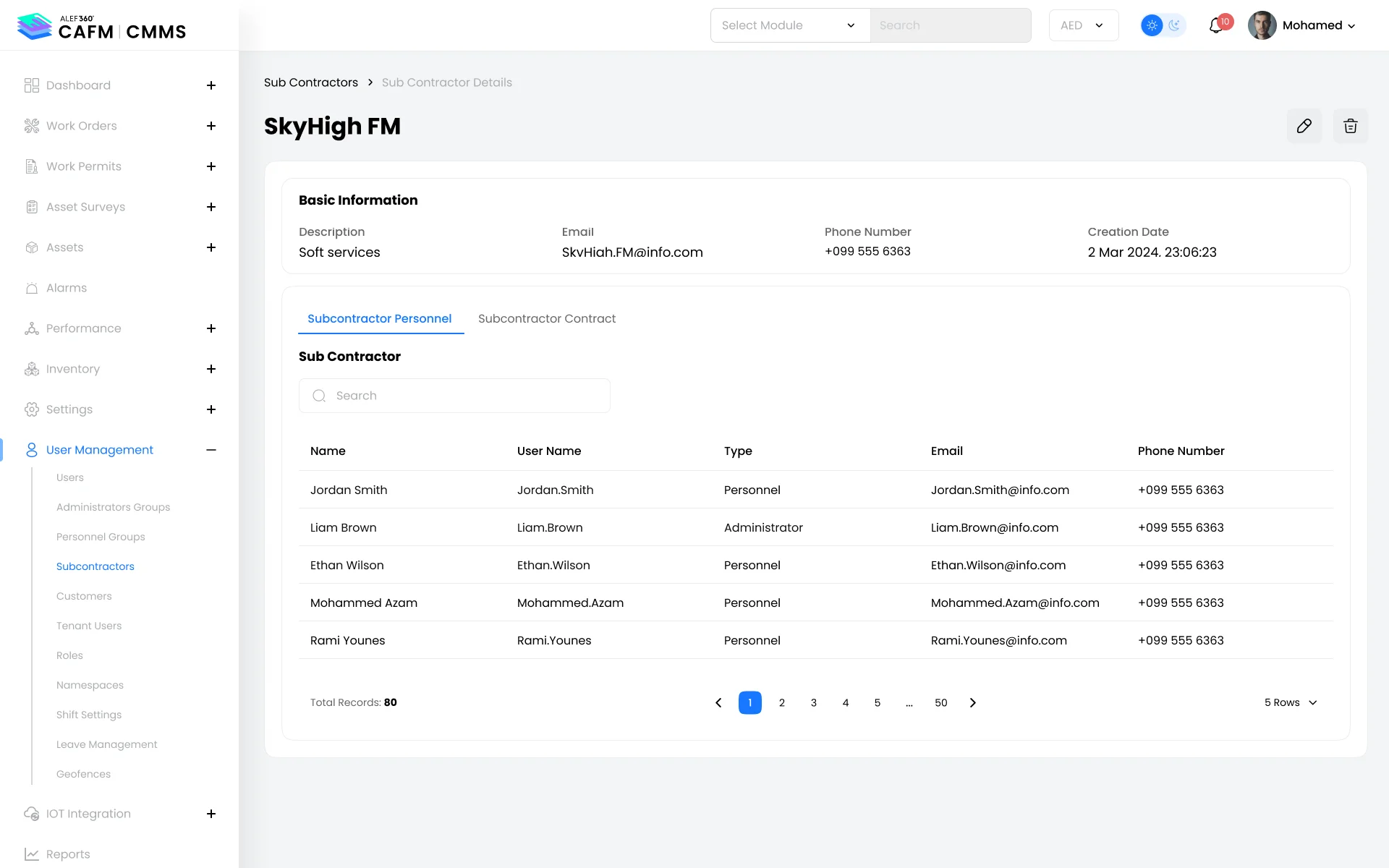Expand the Dashboard menu plus

point(211,85)
